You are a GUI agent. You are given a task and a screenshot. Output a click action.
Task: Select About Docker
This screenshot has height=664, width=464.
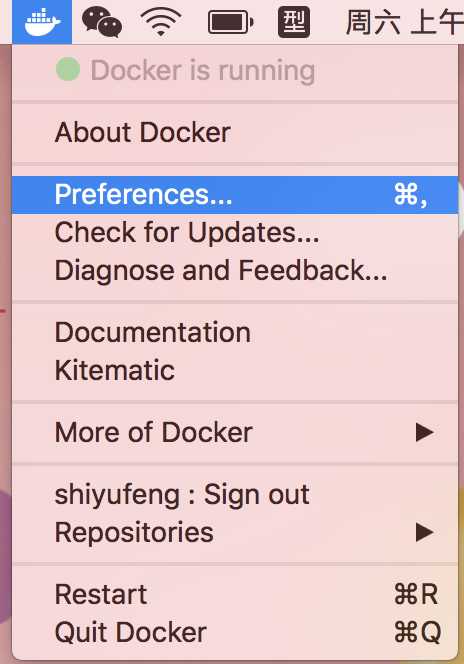(235, 133)
